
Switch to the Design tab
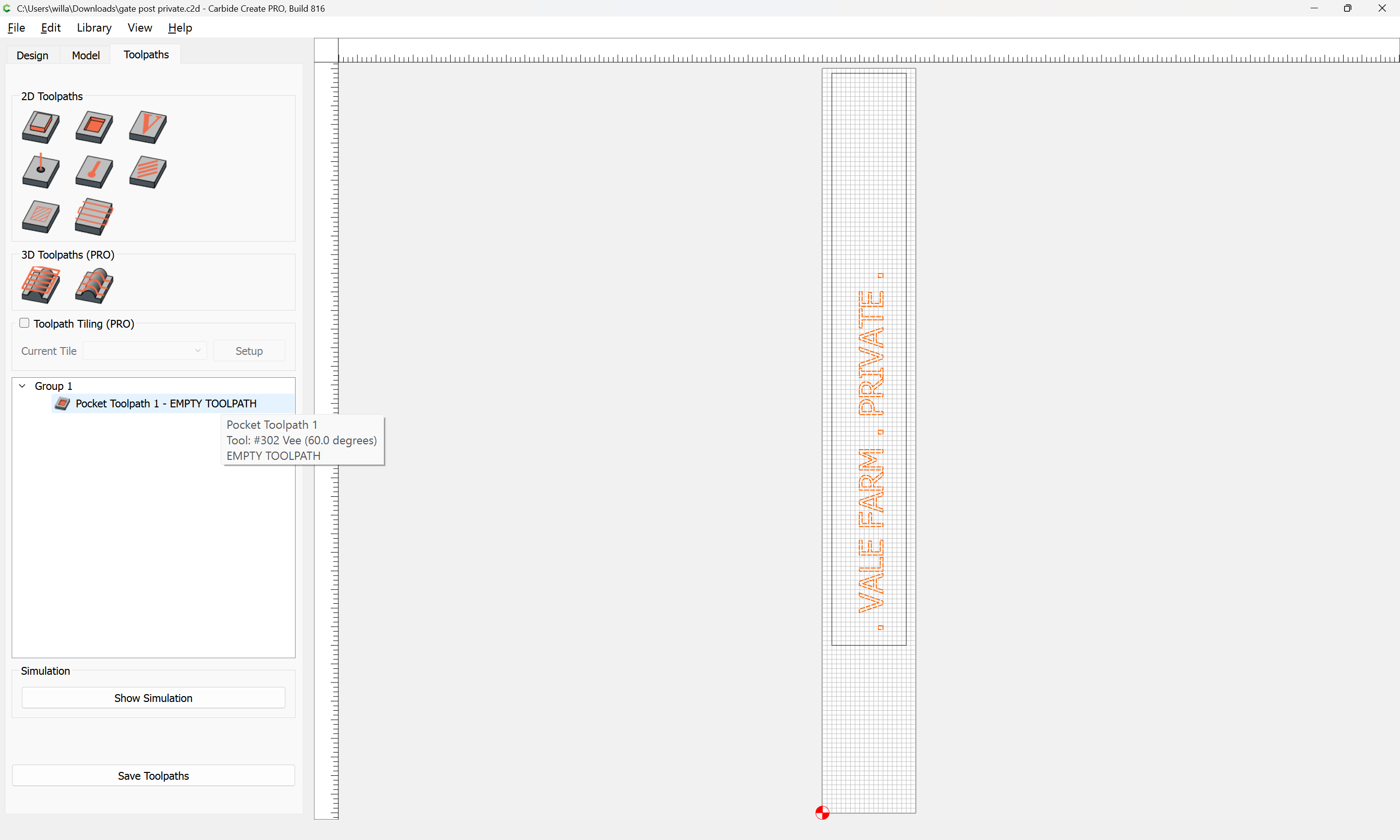[x=32, y=55]
